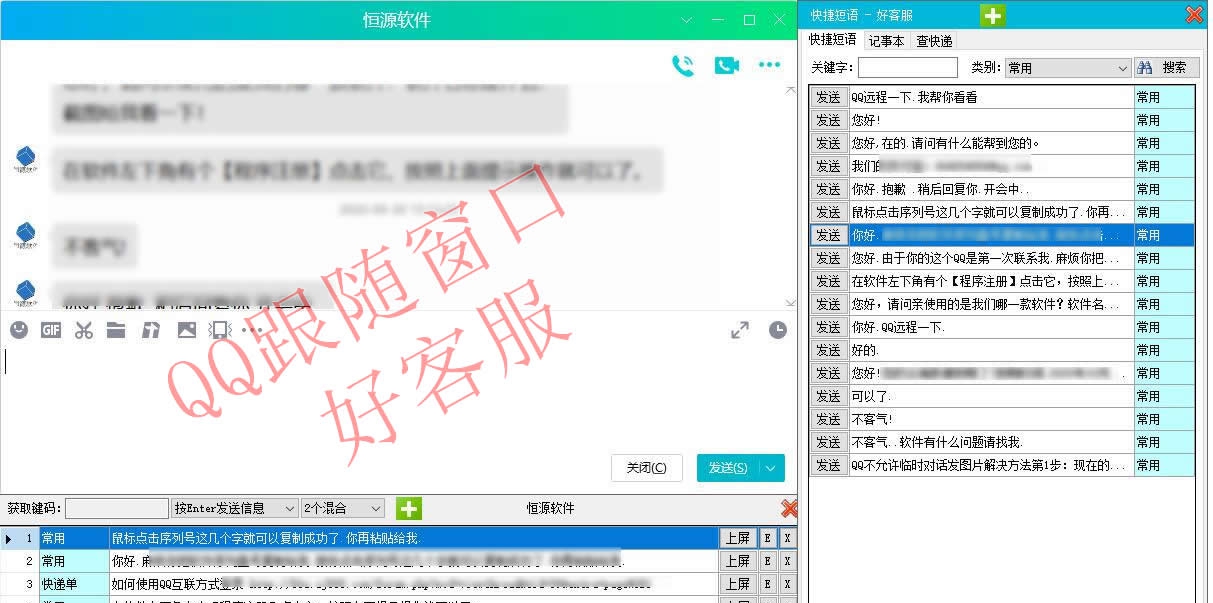Click the music note icon in the chat toolbar
Viewport: 1213px width, 603px height.
coord(151,329)
